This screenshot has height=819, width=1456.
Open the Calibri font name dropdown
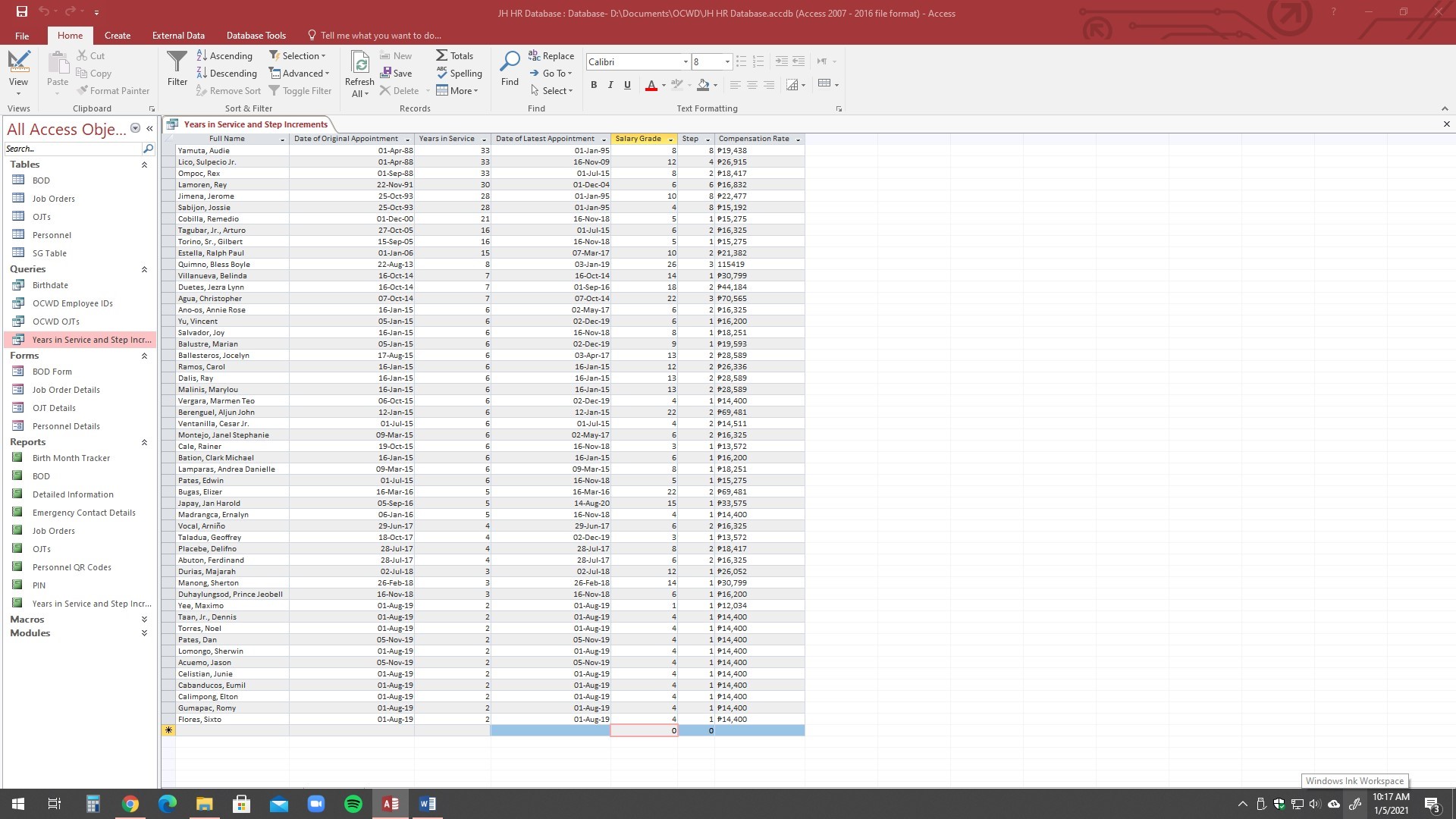coord(686,62)
